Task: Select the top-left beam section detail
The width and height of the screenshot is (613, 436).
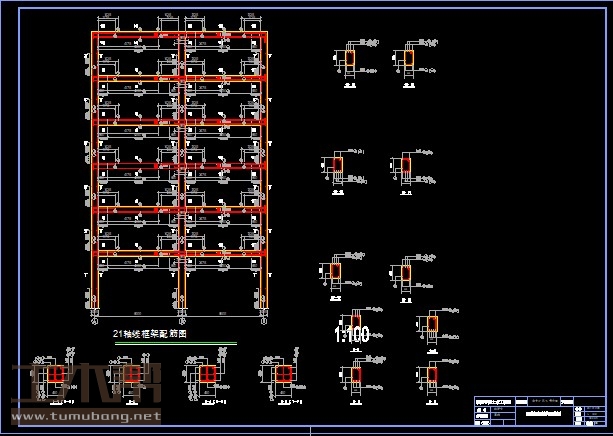Action: (x=351, y=60)
